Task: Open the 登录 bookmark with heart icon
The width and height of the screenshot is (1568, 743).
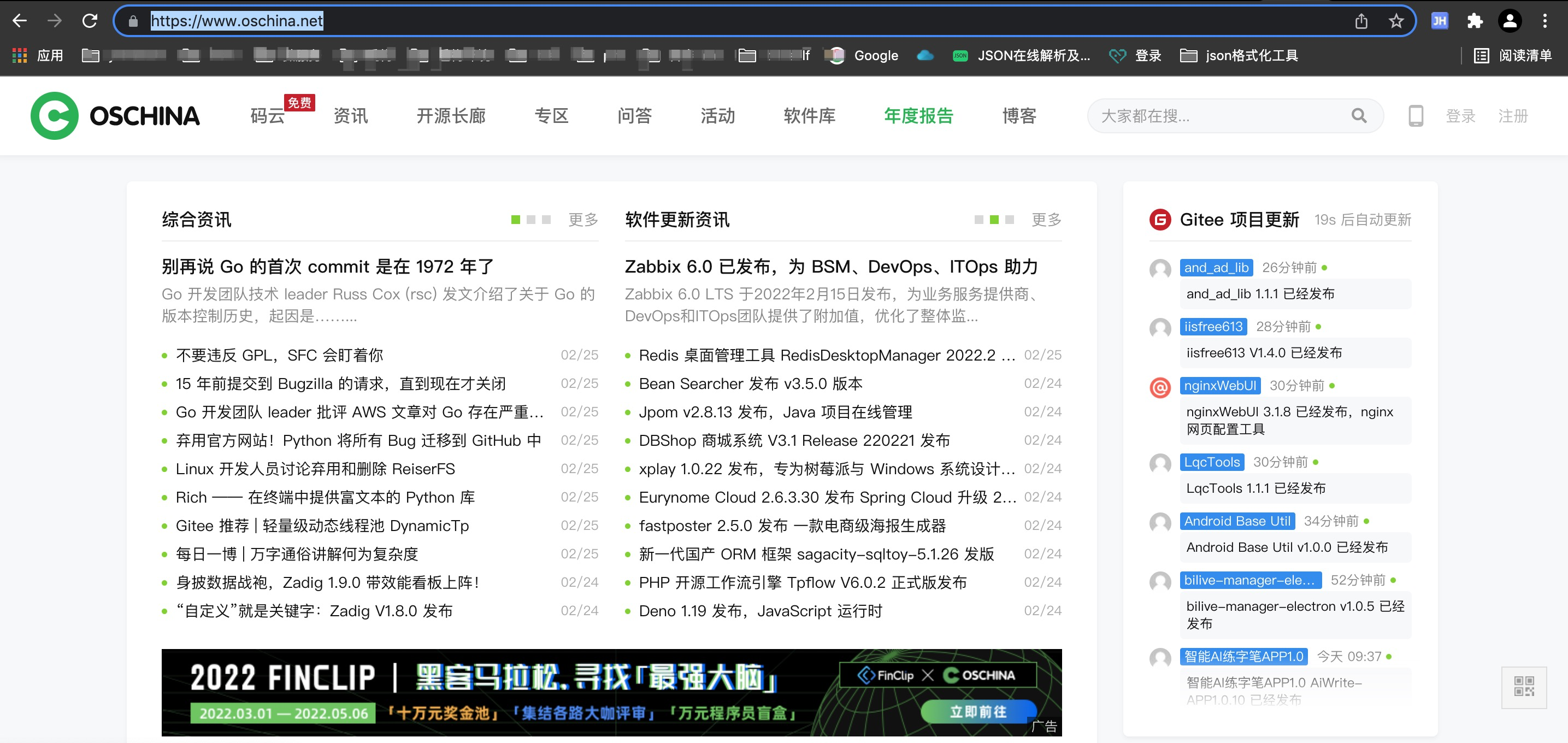Action: point(1135,55)
